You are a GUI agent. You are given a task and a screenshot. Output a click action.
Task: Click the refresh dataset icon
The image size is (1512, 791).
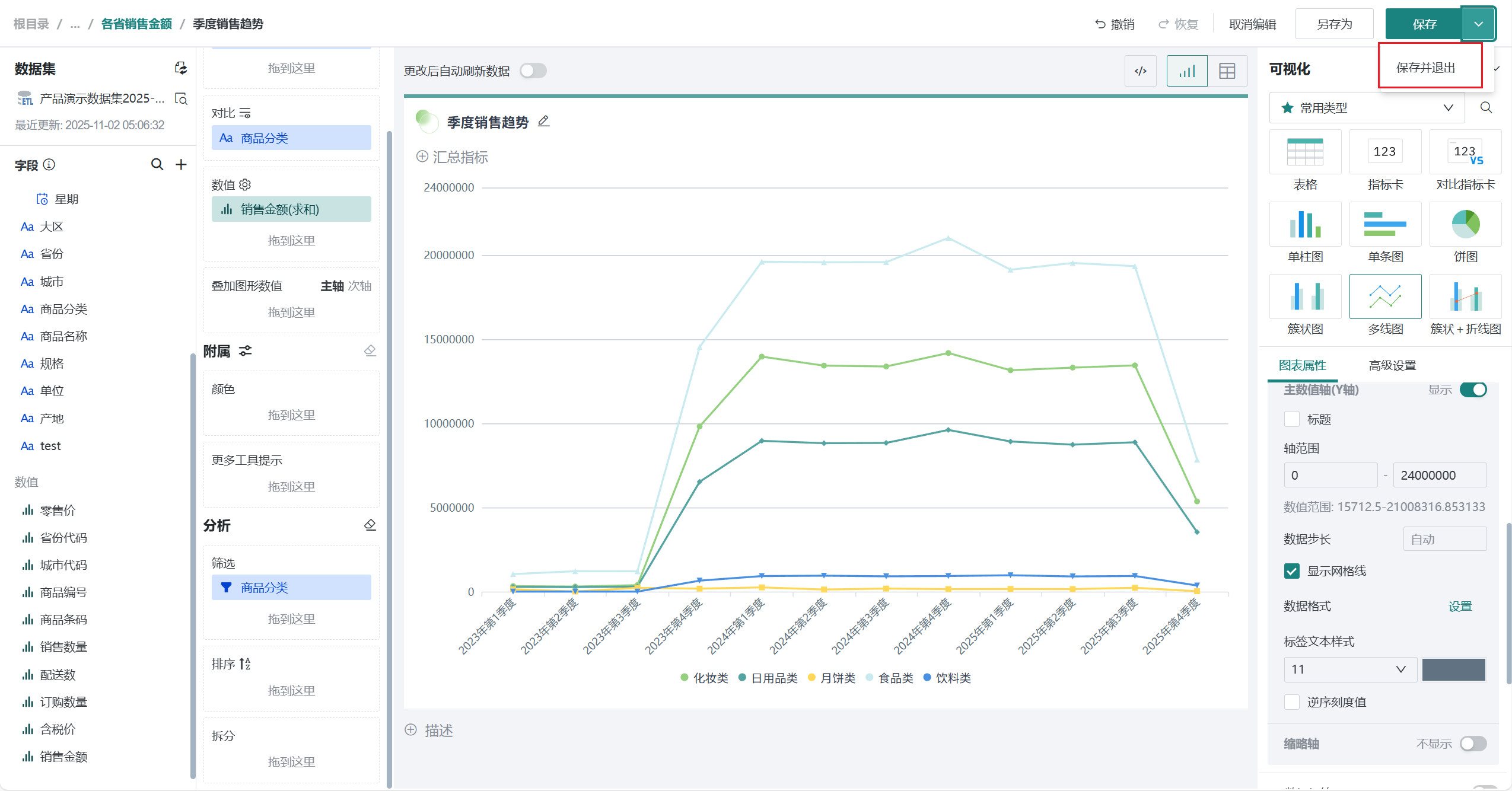point(181,68)
